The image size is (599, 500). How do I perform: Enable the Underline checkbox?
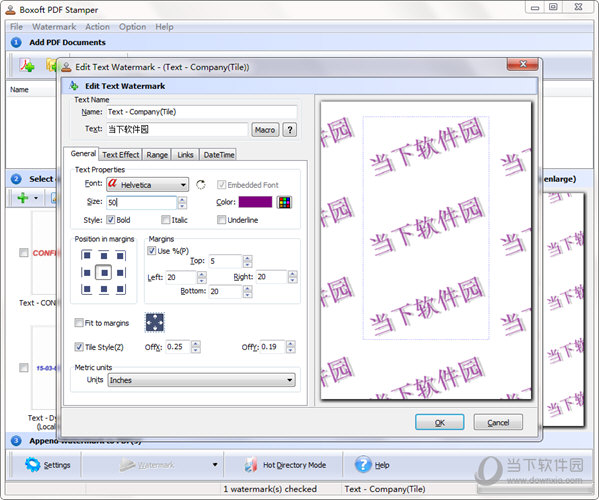(x=221, y=220)
